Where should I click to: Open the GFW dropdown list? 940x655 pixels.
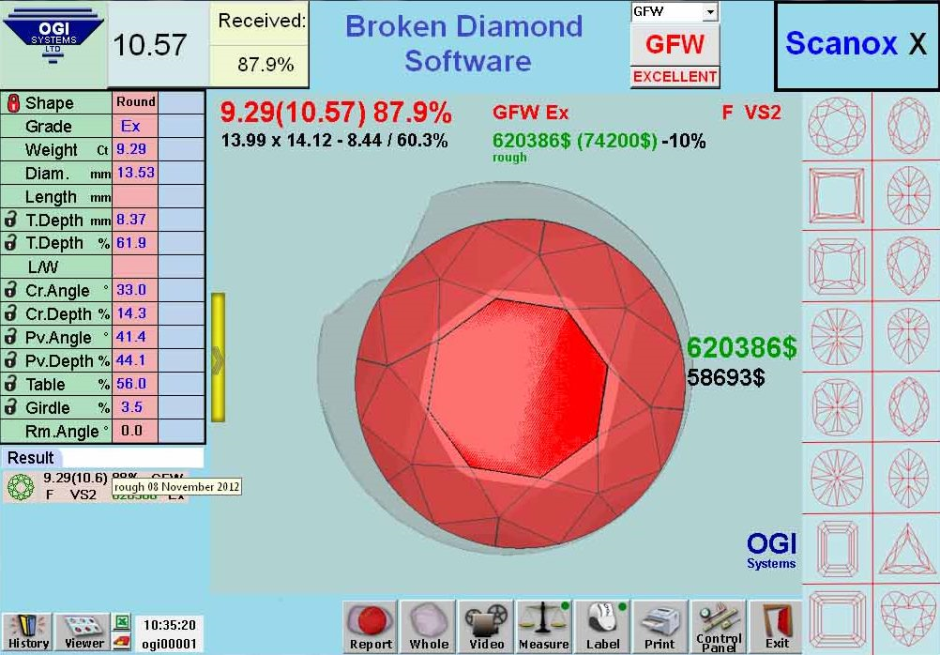pos(711,12)
